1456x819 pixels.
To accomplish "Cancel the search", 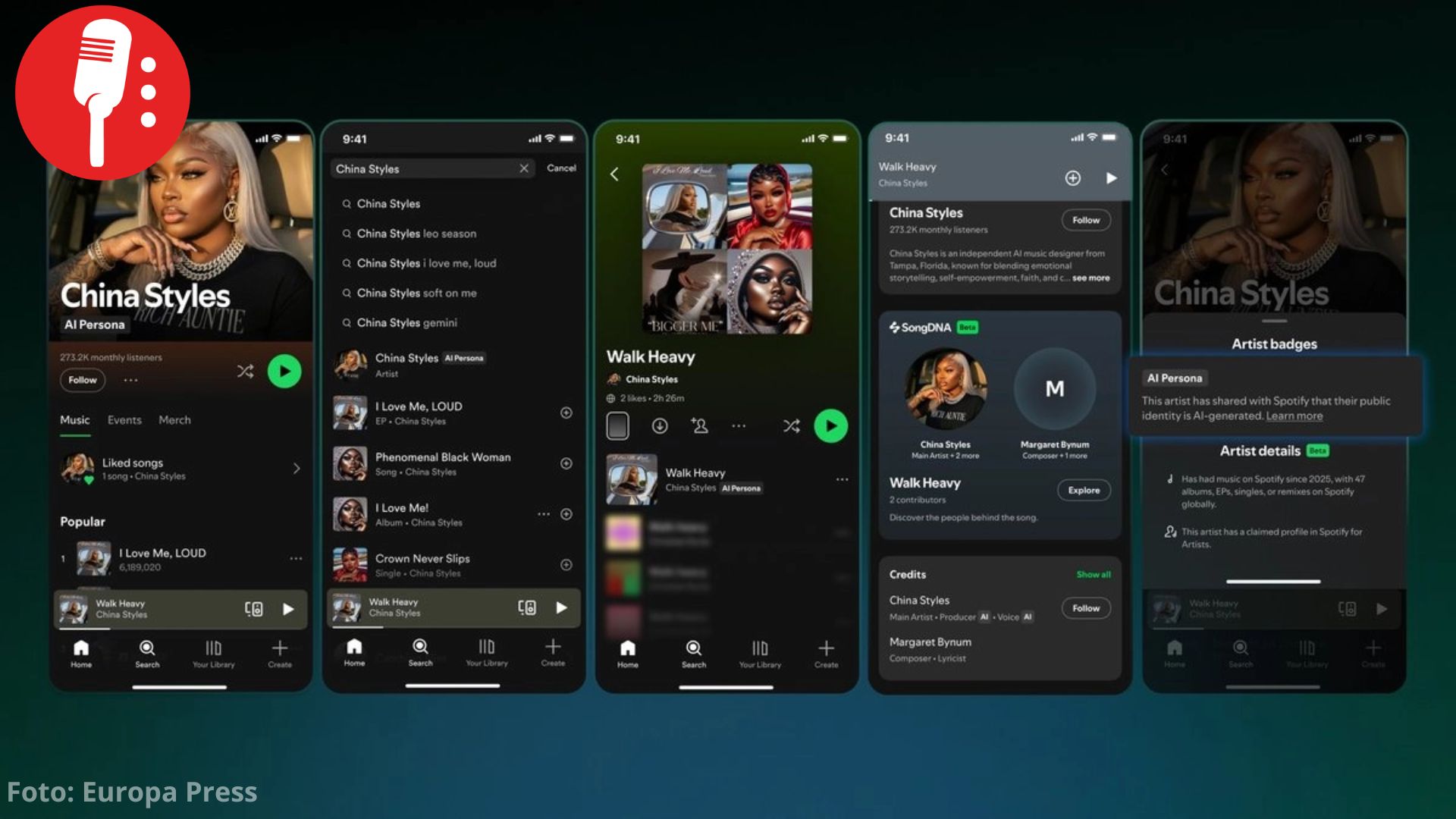I will pos(561,168).
